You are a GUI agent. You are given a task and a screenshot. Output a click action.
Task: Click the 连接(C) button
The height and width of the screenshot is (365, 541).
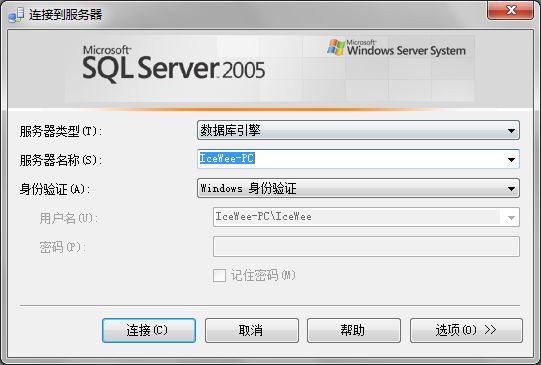149,331
